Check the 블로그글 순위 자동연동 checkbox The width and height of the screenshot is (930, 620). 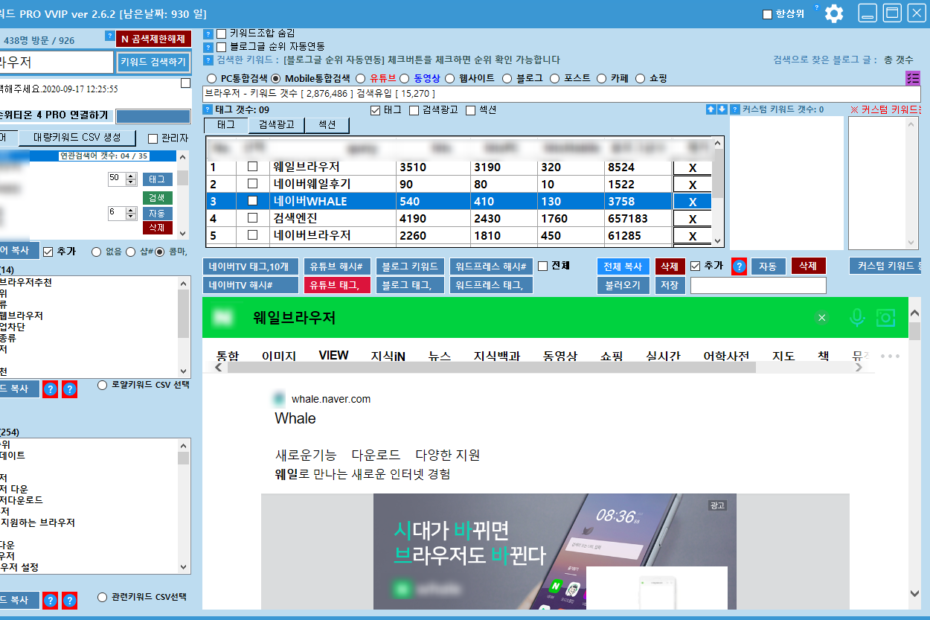[x=221, y=47]
